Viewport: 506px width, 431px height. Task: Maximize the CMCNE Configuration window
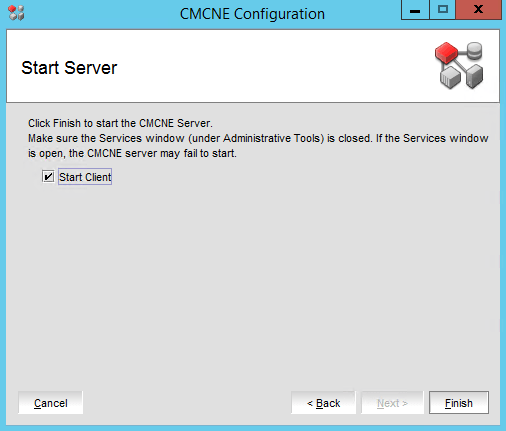tap(442, 10)
